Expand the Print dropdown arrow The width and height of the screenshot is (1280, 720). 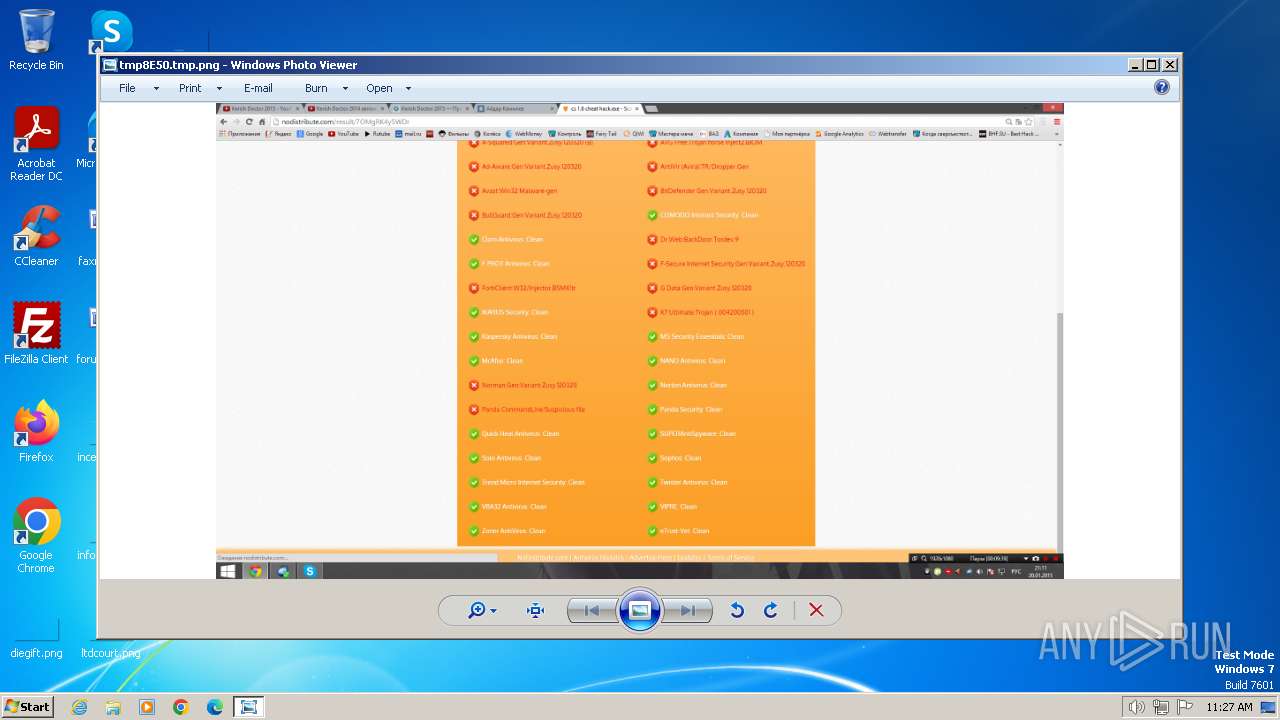[219, 89]
